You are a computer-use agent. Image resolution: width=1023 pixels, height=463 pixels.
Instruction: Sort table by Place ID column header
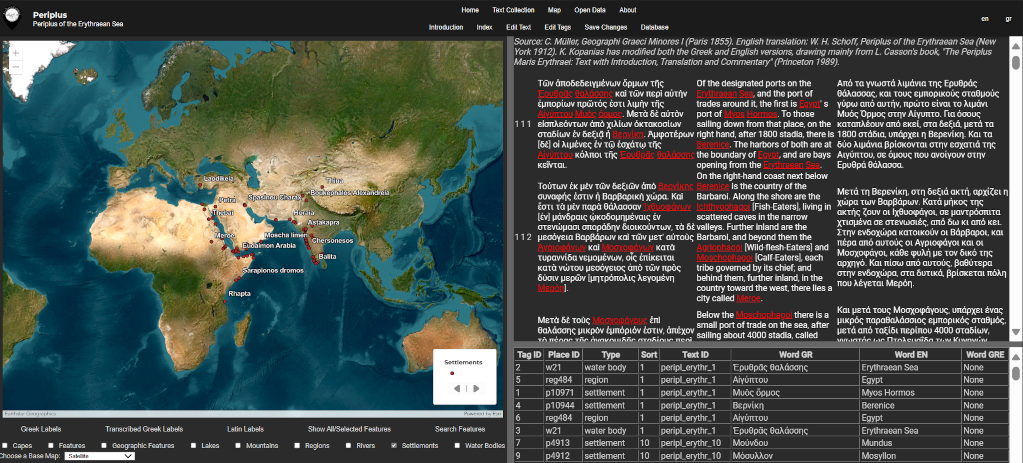[x=562, y=354]
